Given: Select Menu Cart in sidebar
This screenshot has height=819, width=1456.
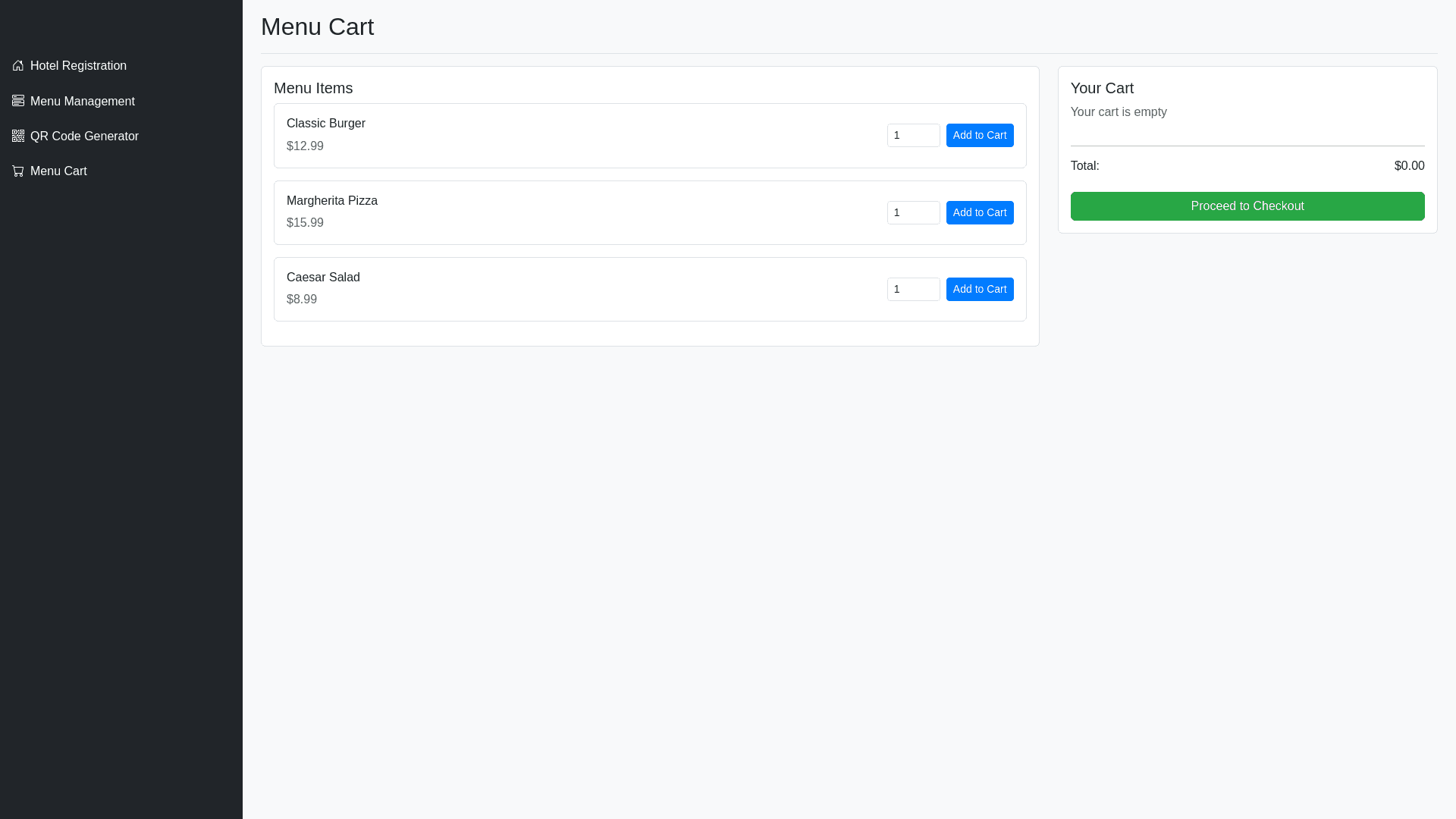Looking at the screenshot, I should coord(58,171).
